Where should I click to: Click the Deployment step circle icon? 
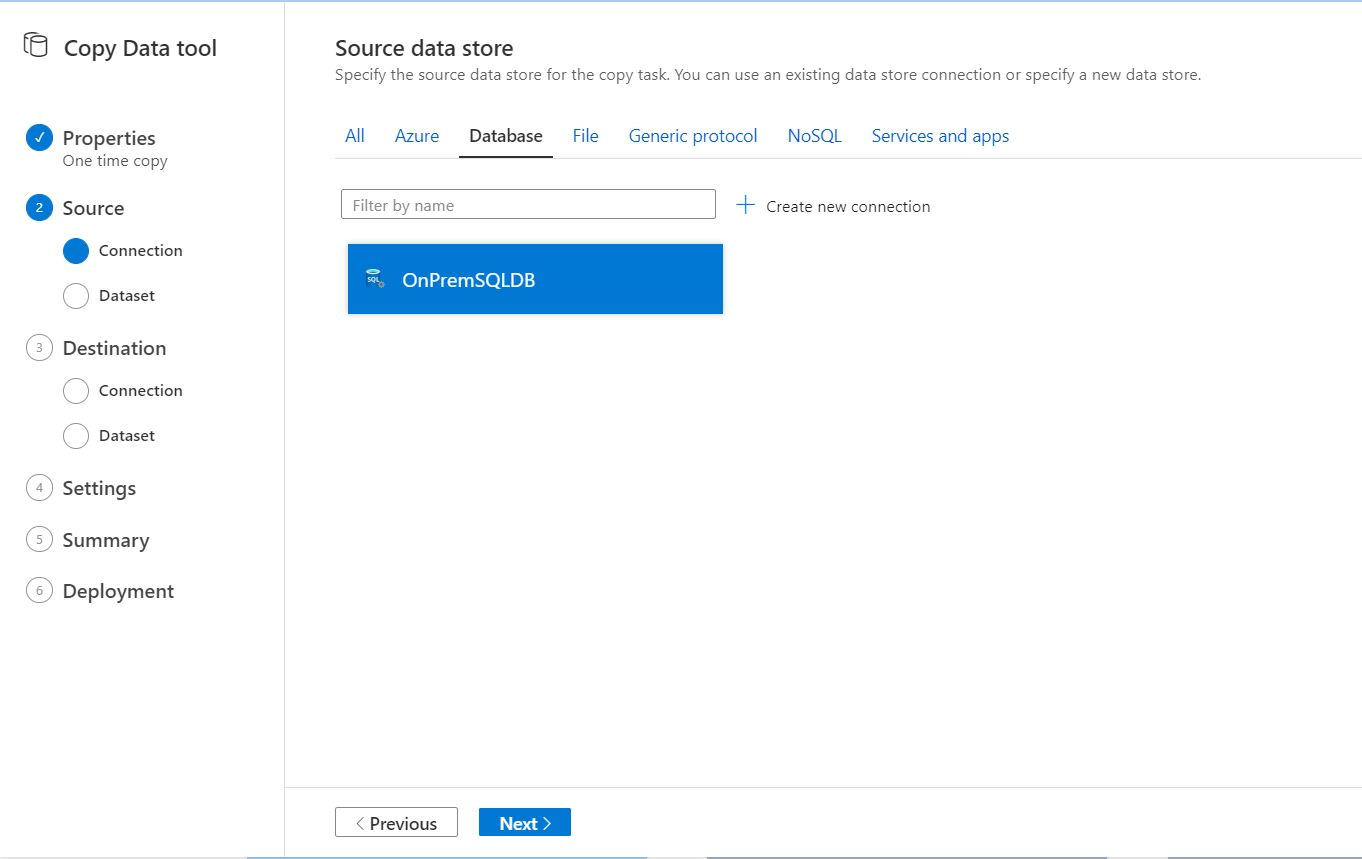39,591
